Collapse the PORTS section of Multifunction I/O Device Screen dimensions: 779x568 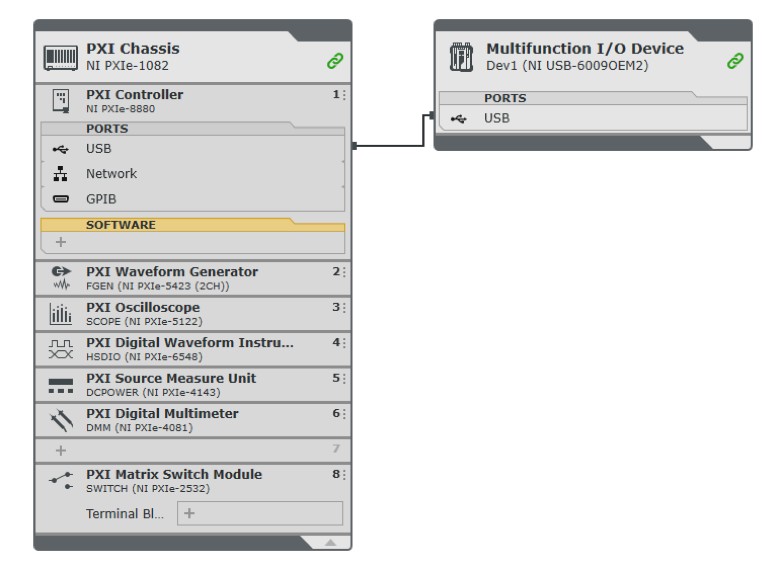[x=593, y=98]
